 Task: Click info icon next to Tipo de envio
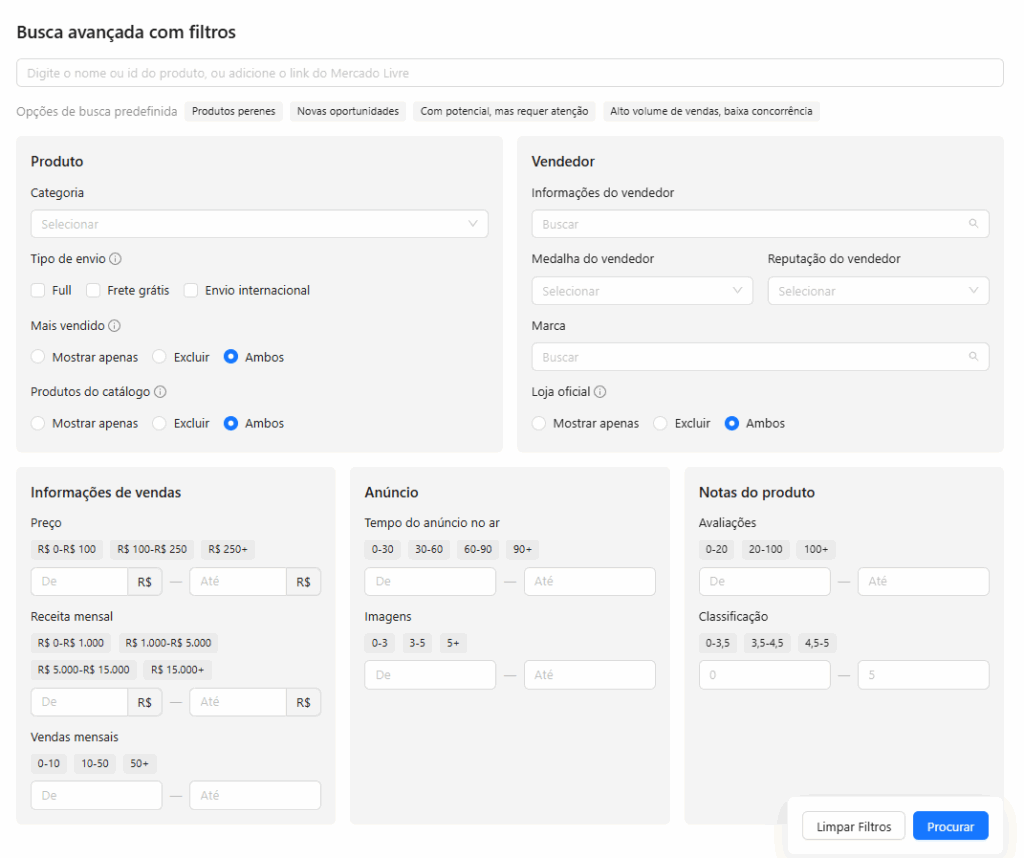(x=115, y=260)
